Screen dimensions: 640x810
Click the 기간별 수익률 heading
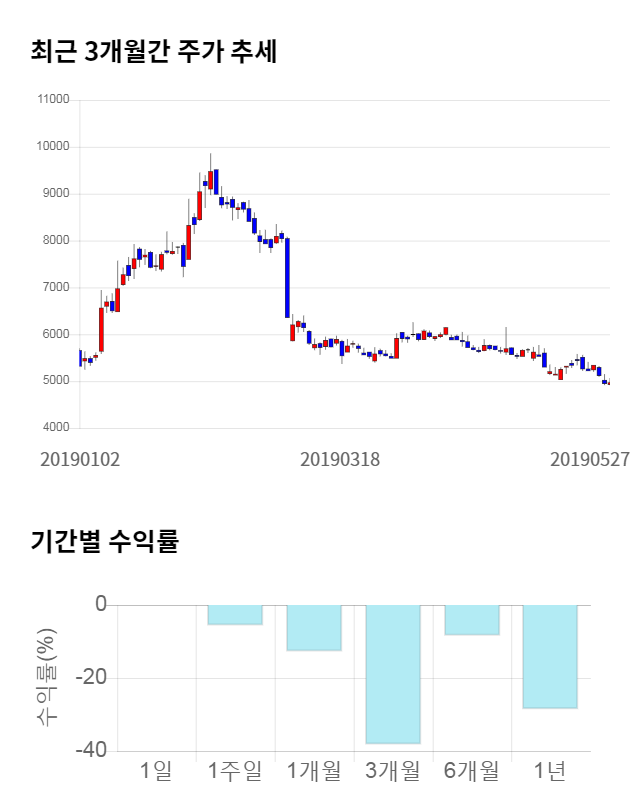pyautogui.click(x=104, y=542)
